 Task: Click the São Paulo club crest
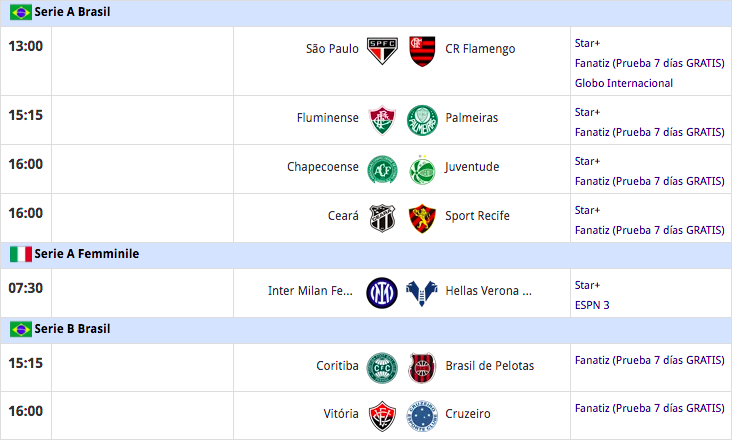click(382, 50)
